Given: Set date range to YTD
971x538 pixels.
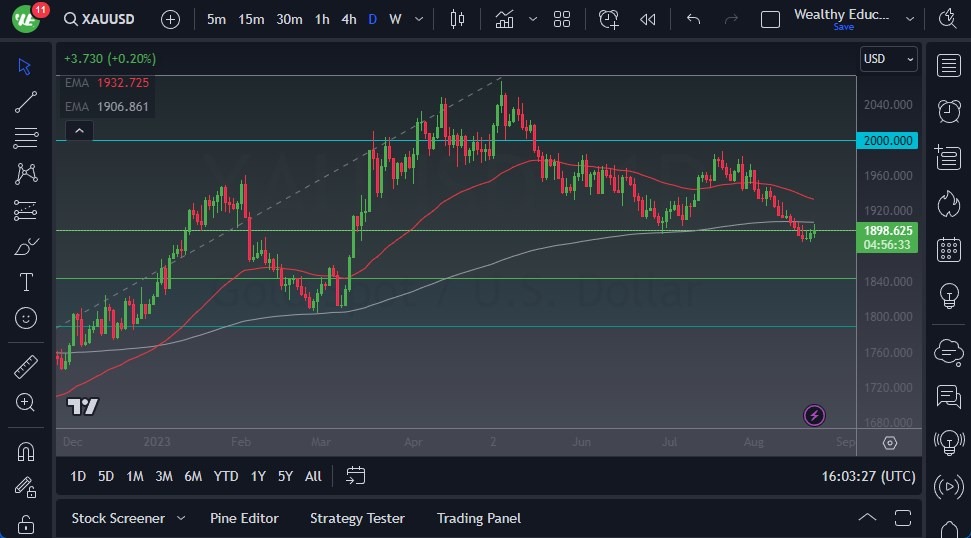Looking at the screenshot, I should (226, 476).
